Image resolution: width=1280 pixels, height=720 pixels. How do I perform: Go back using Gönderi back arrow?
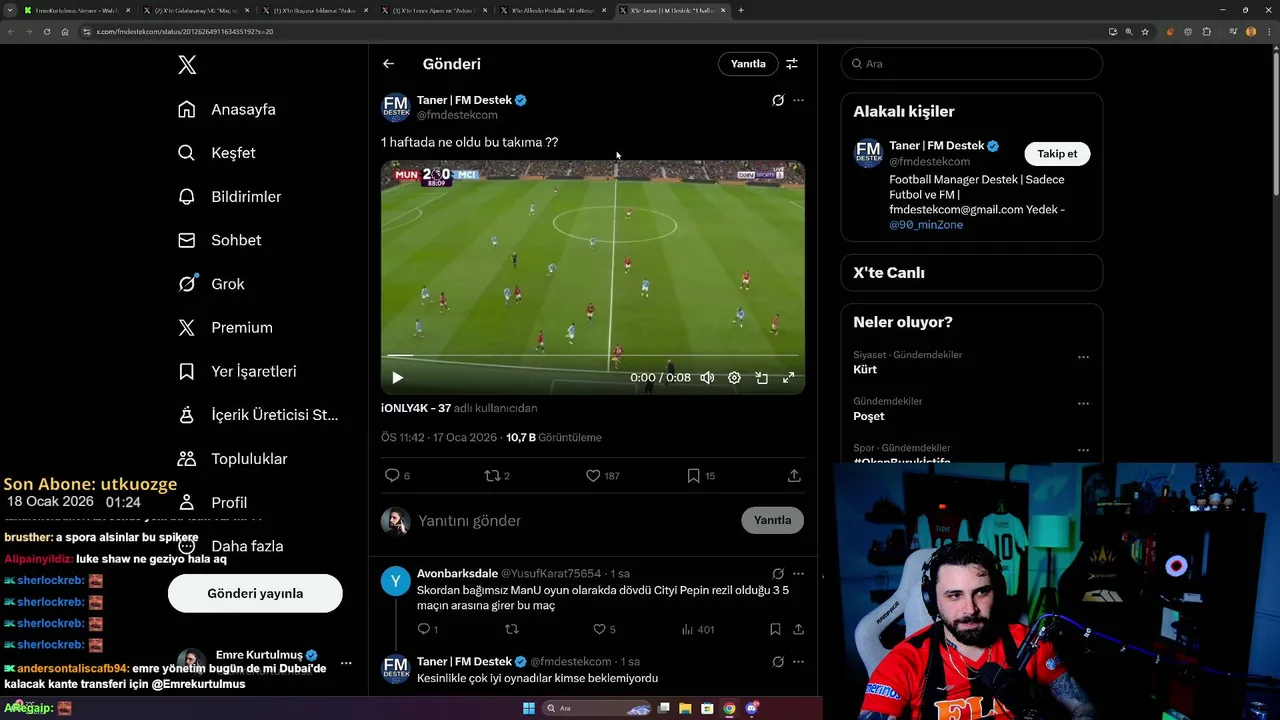click(x=389, y=64)
